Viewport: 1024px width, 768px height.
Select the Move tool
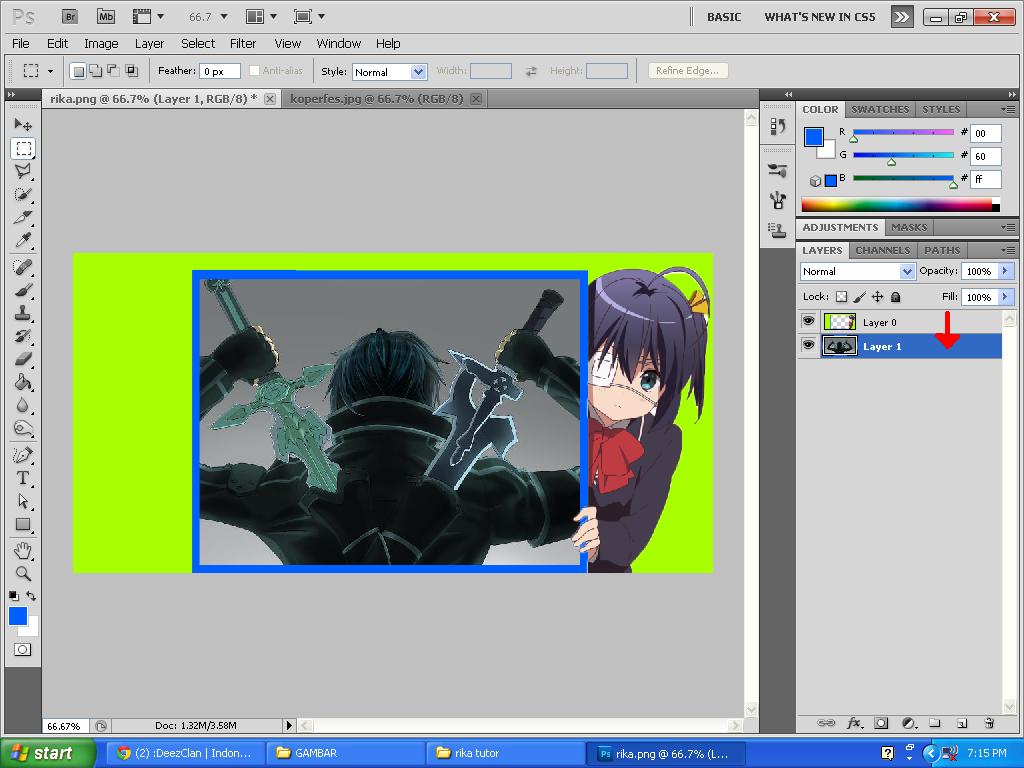pos(23,124)
